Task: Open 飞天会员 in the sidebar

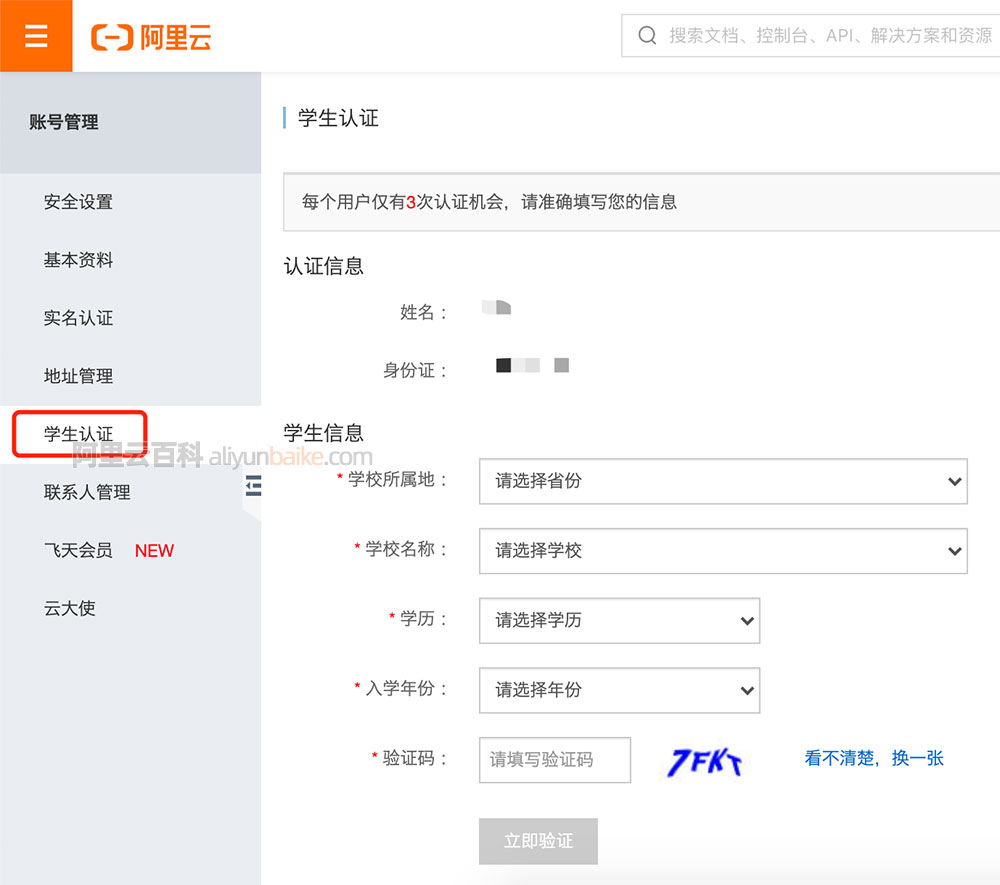Action: 78,550
